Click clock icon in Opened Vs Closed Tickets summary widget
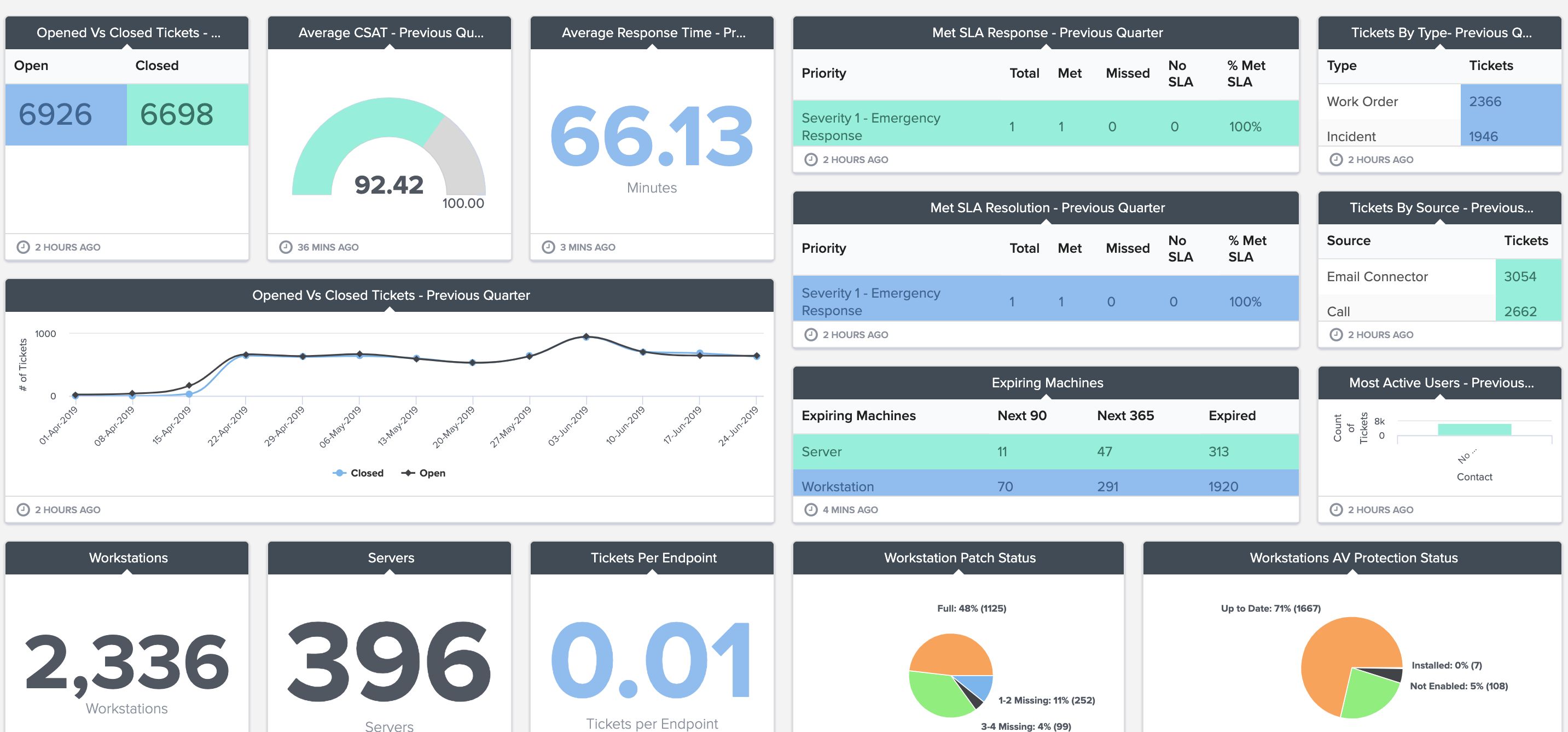The height and width of the screenshot is (732, 1568). pos(23,247)
